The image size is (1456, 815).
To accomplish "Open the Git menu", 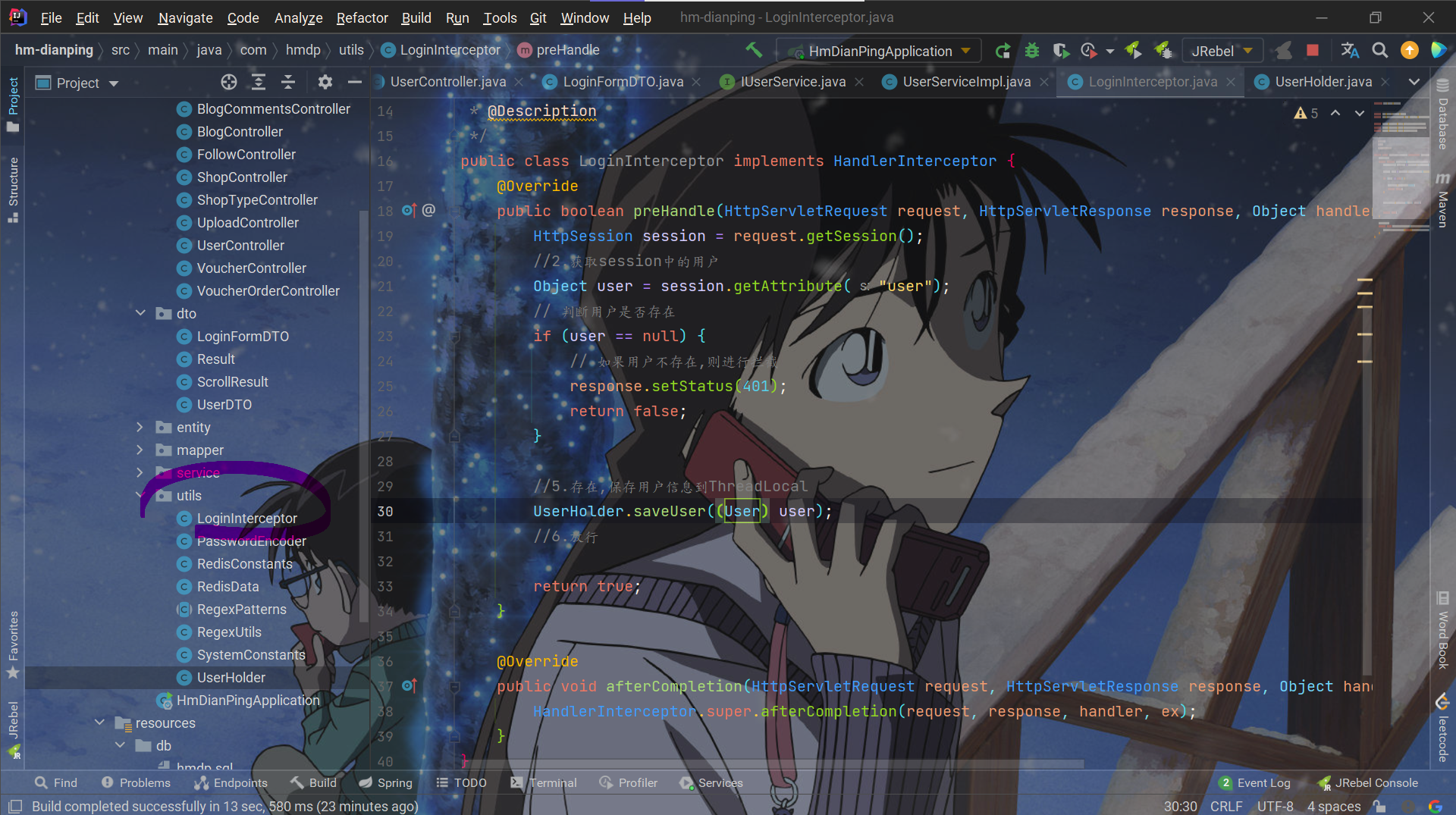I will click(x=538, y=17).
